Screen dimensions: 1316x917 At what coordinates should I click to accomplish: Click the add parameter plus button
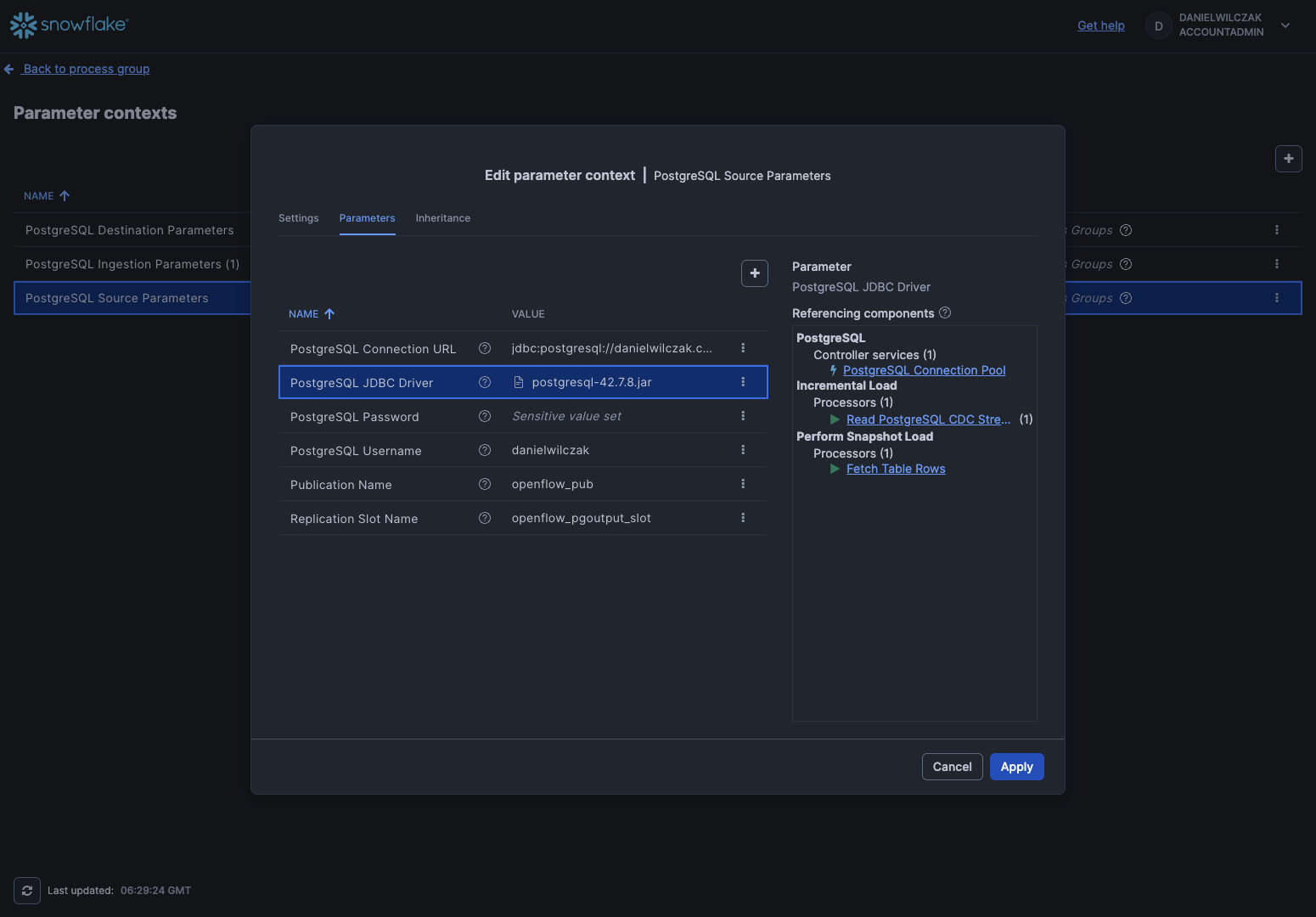[x=754, y=273]
